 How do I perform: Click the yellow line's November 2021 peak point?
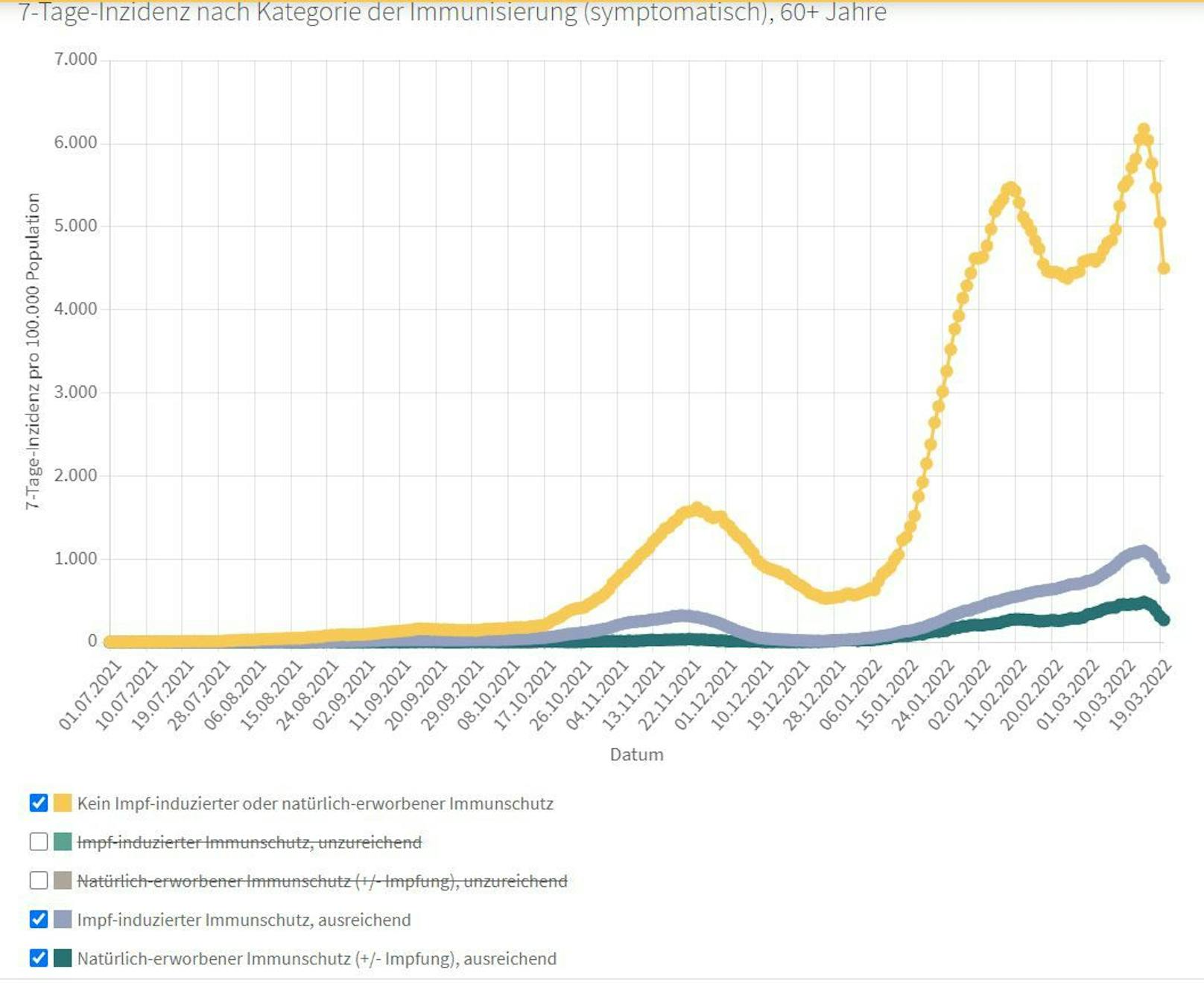[x=697, y=508]
